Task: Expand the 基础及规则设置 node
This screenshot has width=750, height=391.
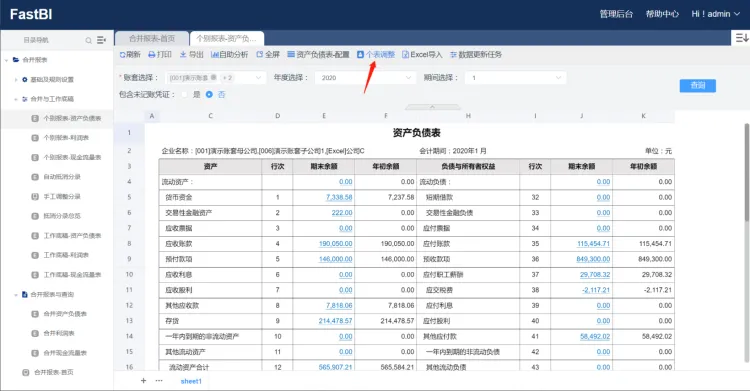Action: 16,79
